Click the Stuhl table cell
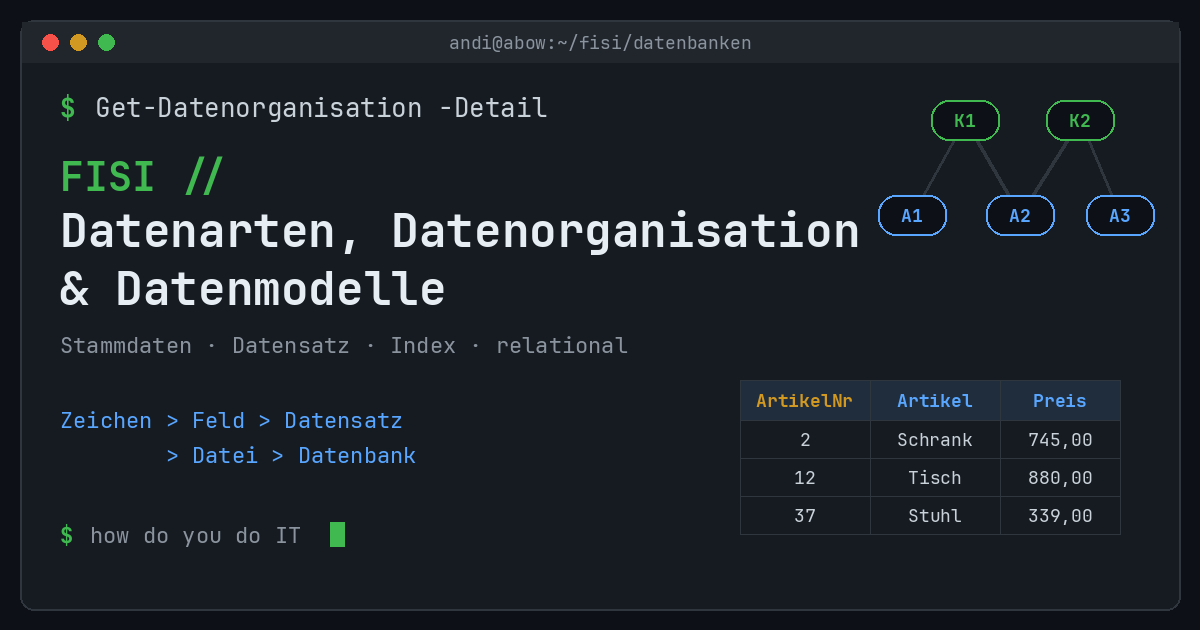The image size is (1200, 630). pos(935,516)
